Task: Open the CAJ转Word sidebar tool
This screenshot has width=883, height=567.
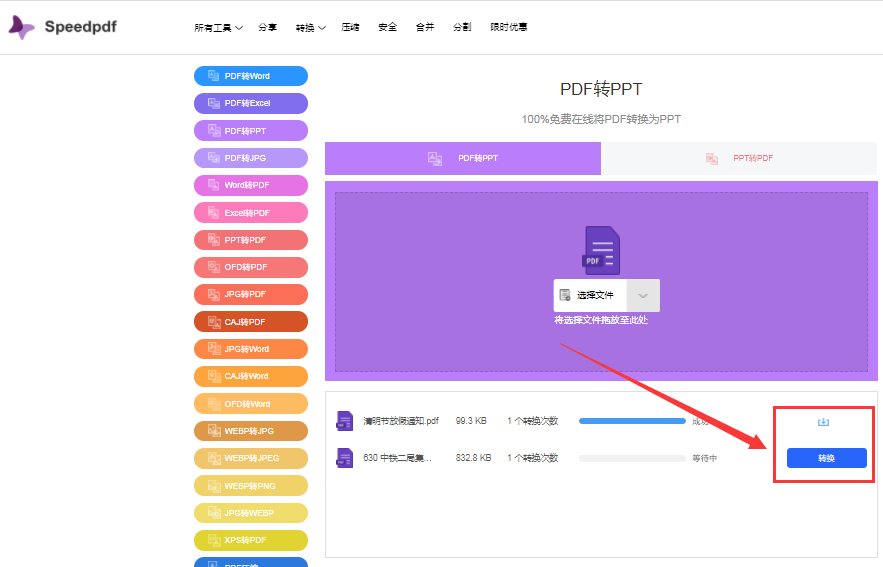Action: [251, 376]
